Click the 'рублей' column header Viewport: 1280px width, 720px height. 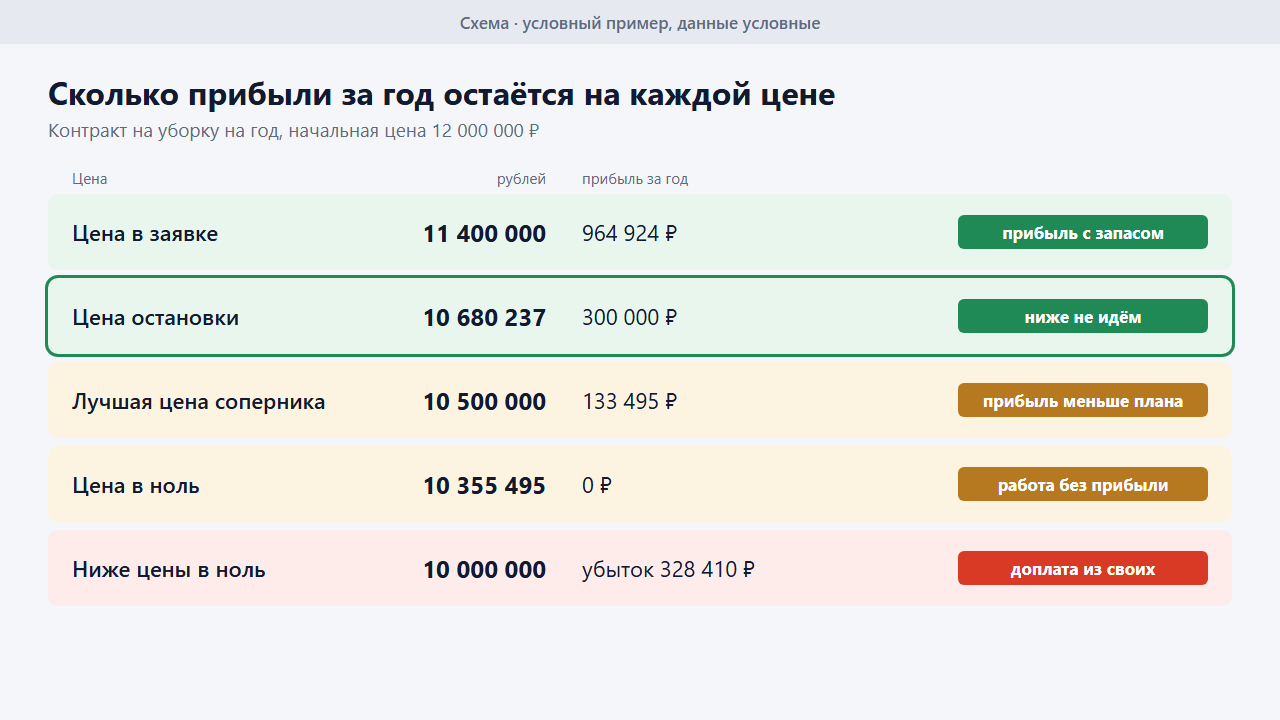pyautogui.click(x=522, y=179)
